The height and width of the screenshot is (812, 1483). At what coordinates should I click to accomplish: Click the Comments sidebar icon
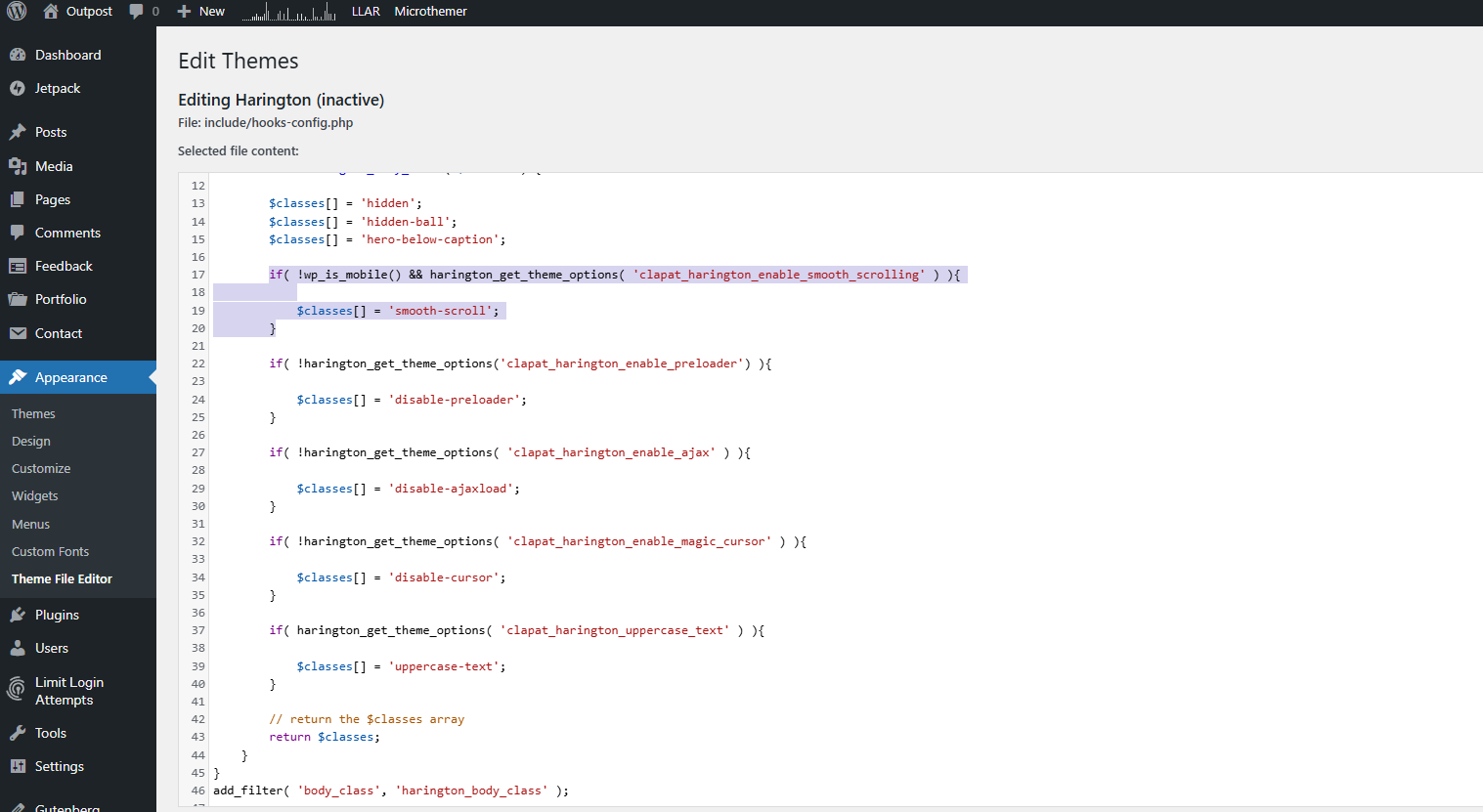point(18,233)
